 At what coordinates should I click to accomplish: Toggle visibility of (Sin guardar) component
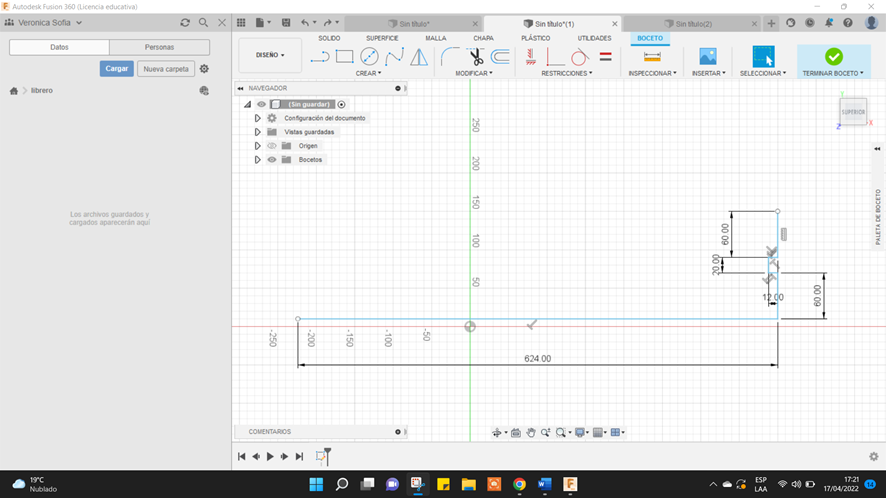(261, 104)
